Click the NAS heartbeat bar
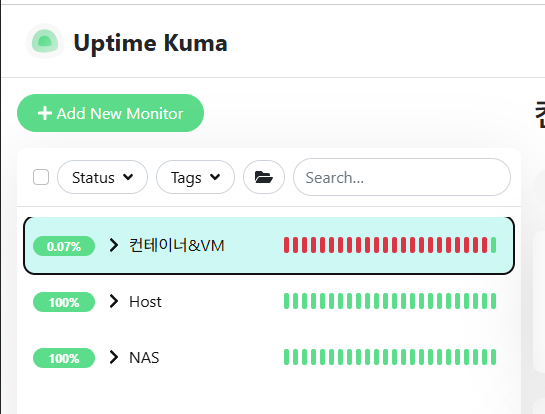 (x=390, y=357)
